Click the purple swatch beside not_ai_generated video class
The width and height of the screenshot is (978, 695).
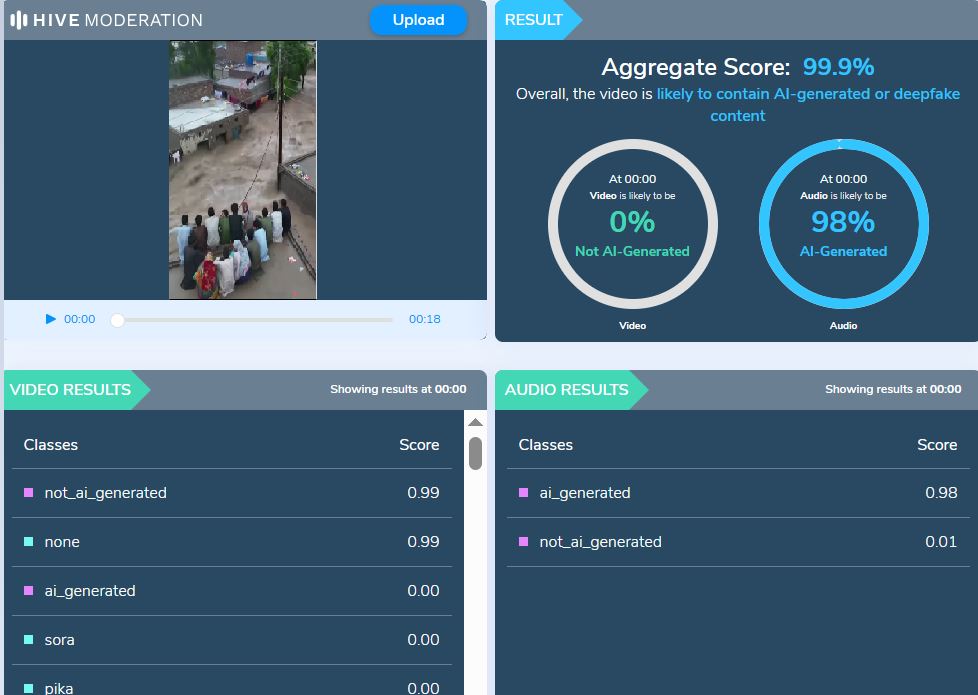(29, 493)
